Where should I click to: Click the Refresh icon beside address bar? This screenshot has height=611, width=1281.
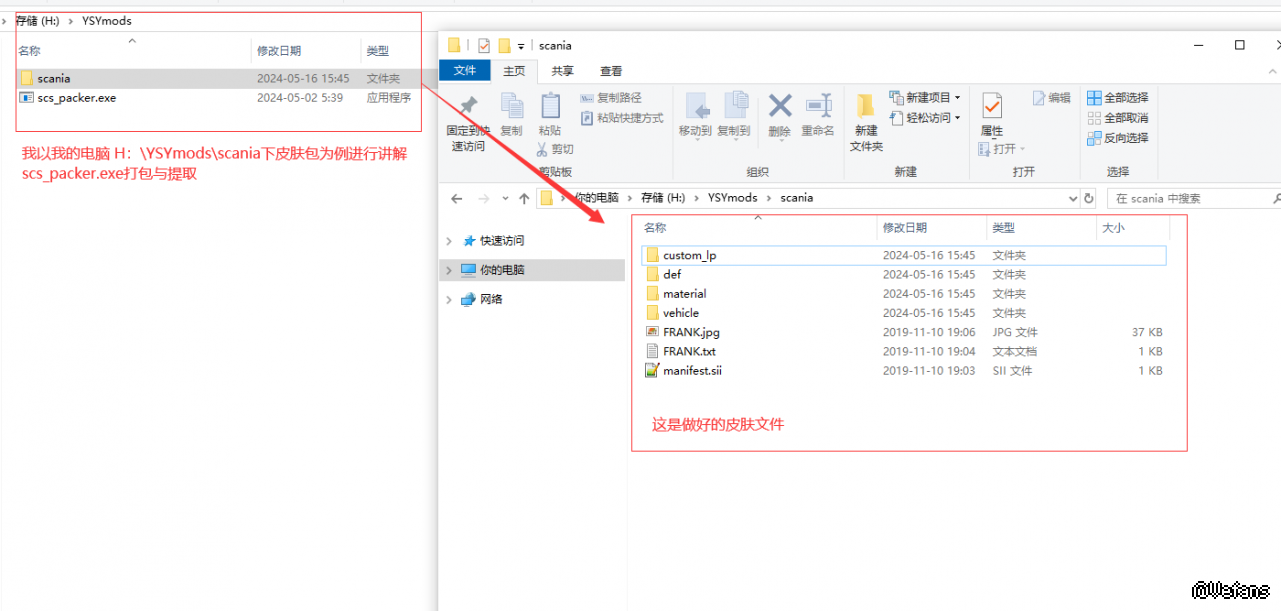pyautogui.click(x=1088, y=198)
